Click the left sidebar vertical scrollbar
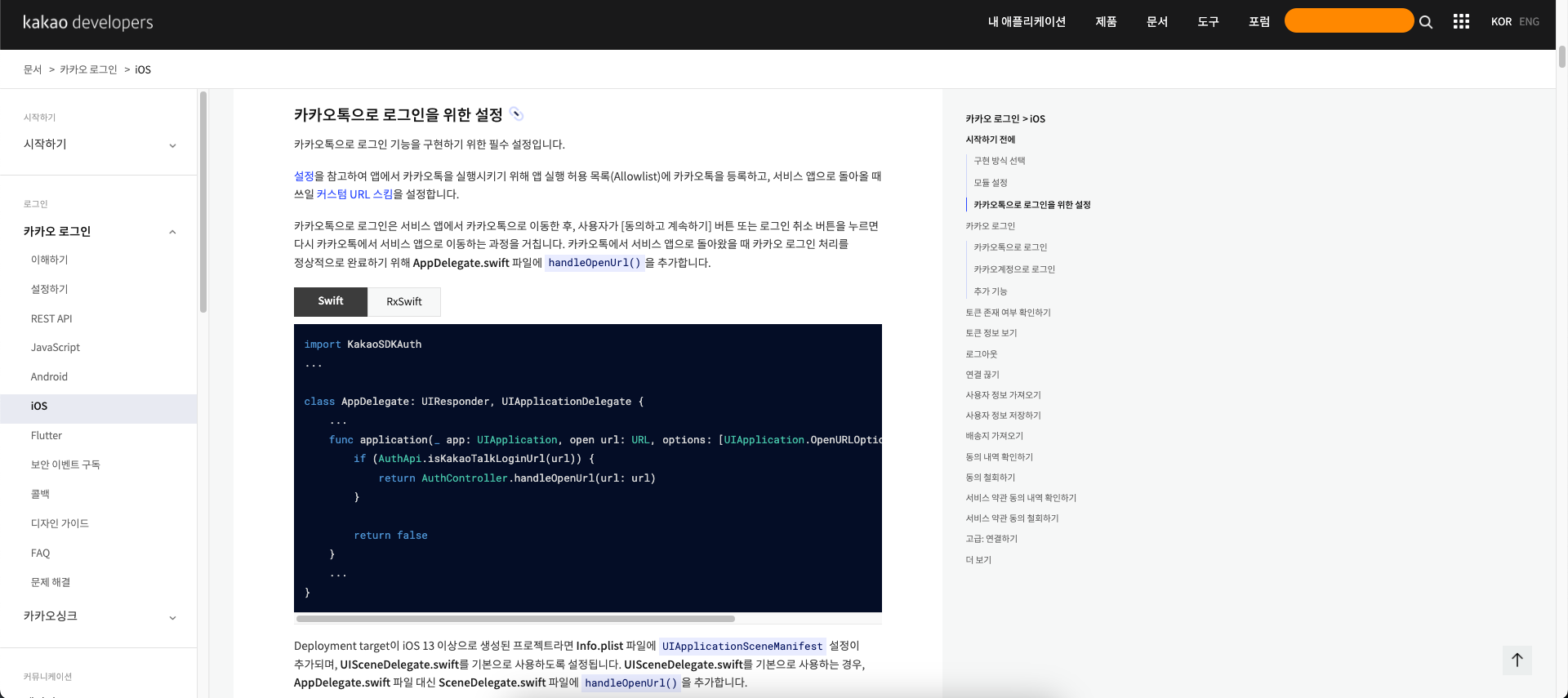This screenshot has height=698, width=1568. click(203, 202)
